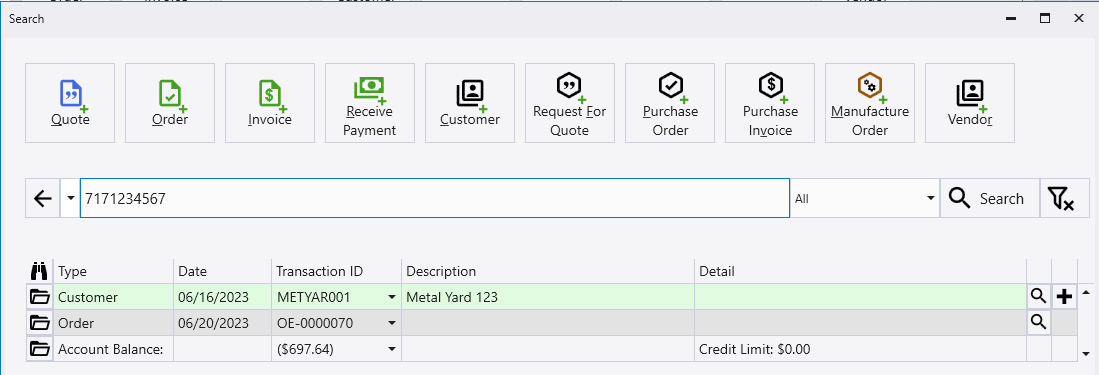Open the All filter dropdown
1099x375 pixels.
coord(864,198)
